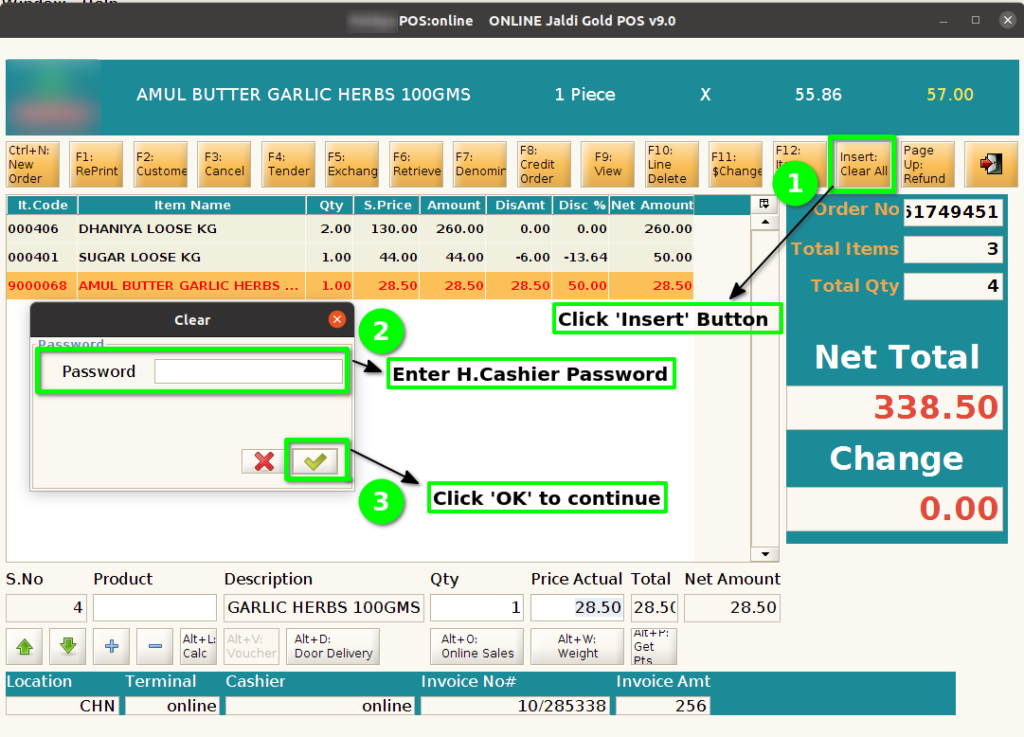Image resolution: width=1024 pixels, height=737 pixels.
Task: Click the scroll up arrow of item list
Action: (x=765, y=223)
